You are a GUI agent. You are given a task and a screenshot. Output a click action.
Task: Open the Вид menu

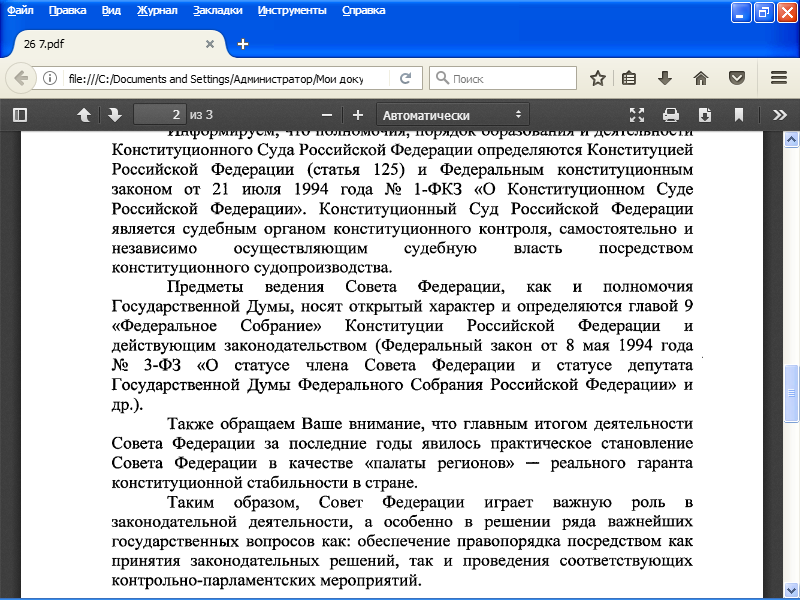point(111,11)
